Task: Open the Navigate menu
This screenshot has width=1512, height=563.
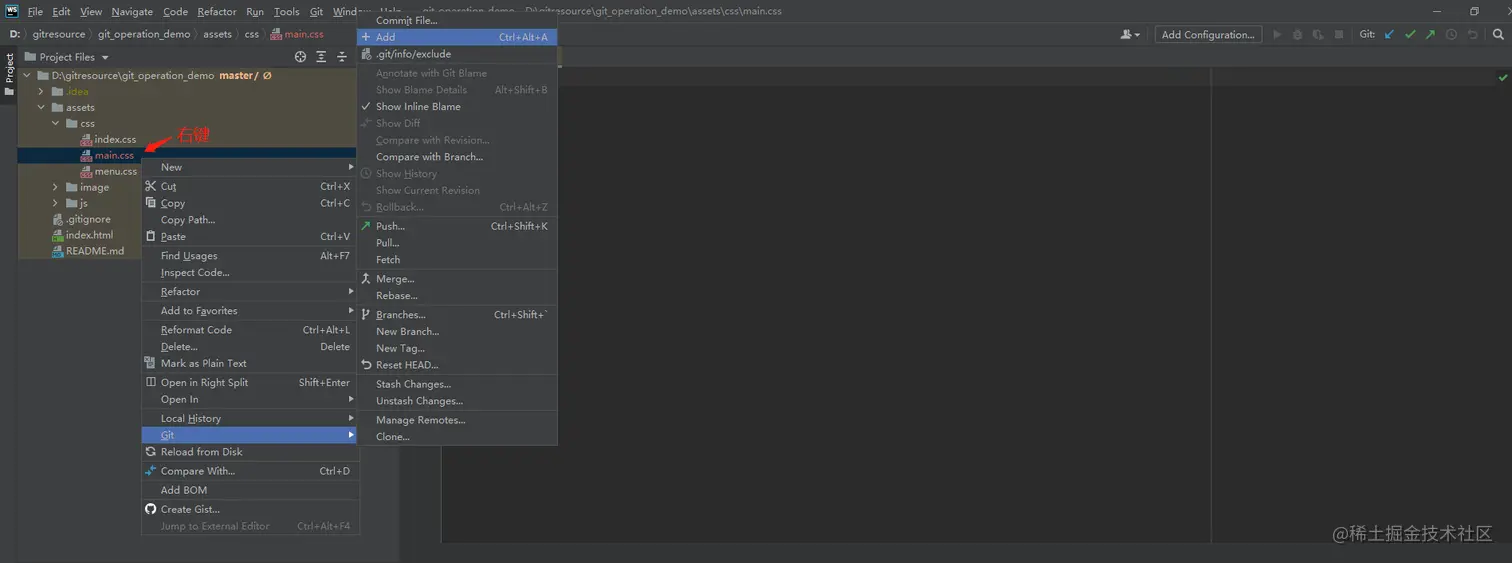Action: [132, 12]
